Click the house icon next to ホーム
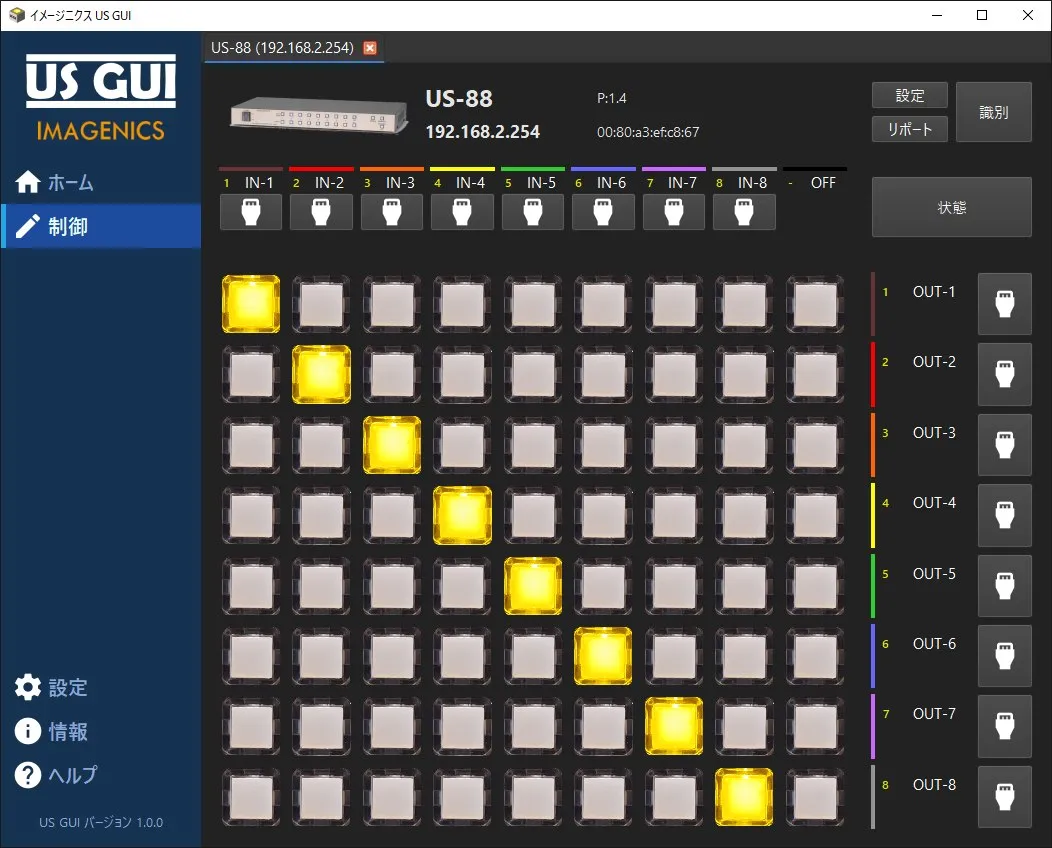This screenshot has width=1052, height=848. coord(28,182)
